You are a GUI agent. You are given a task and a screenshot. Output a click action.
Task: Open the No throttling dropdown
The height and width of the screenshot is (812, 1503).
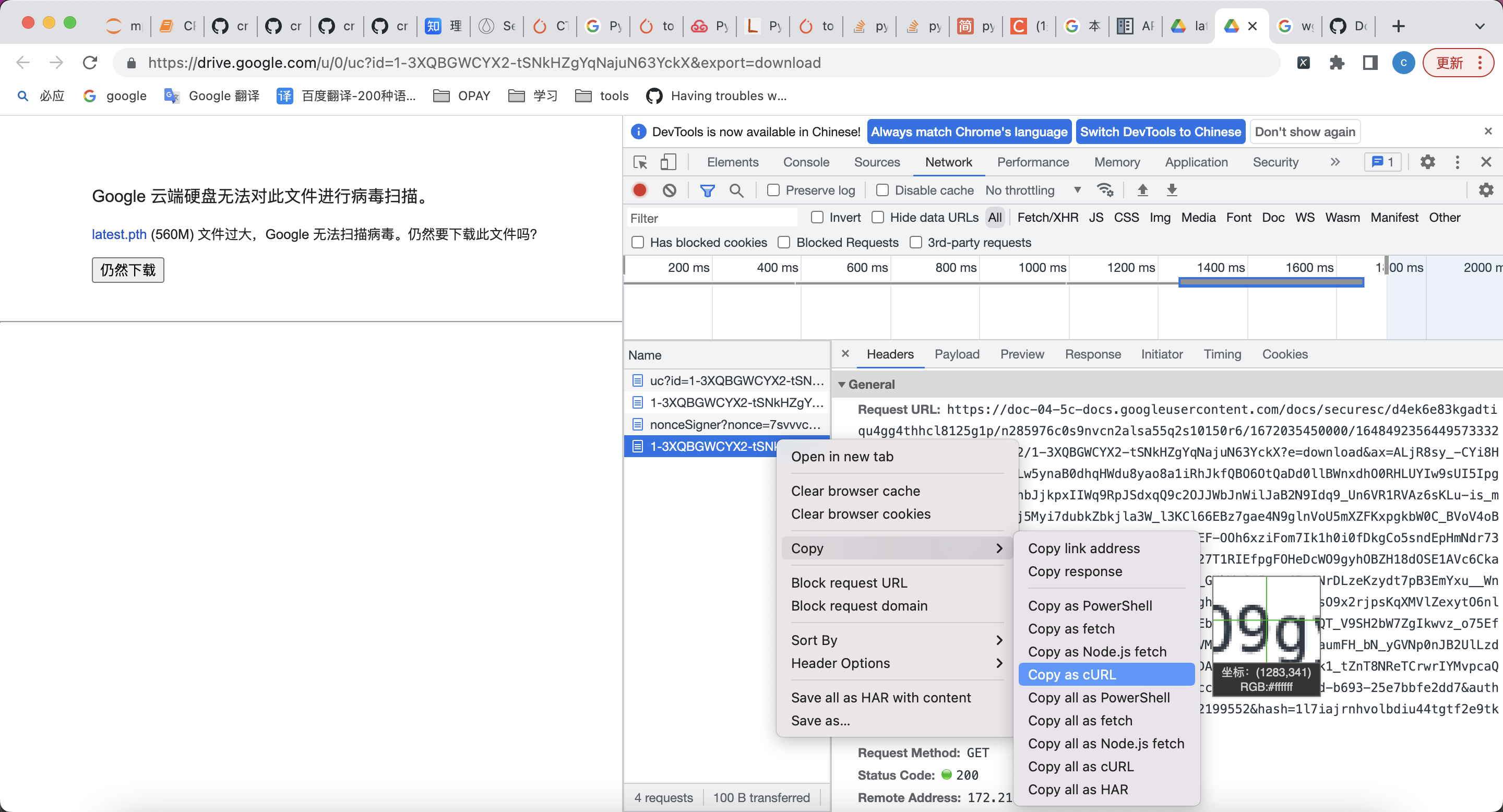(x=1033, y=190)
